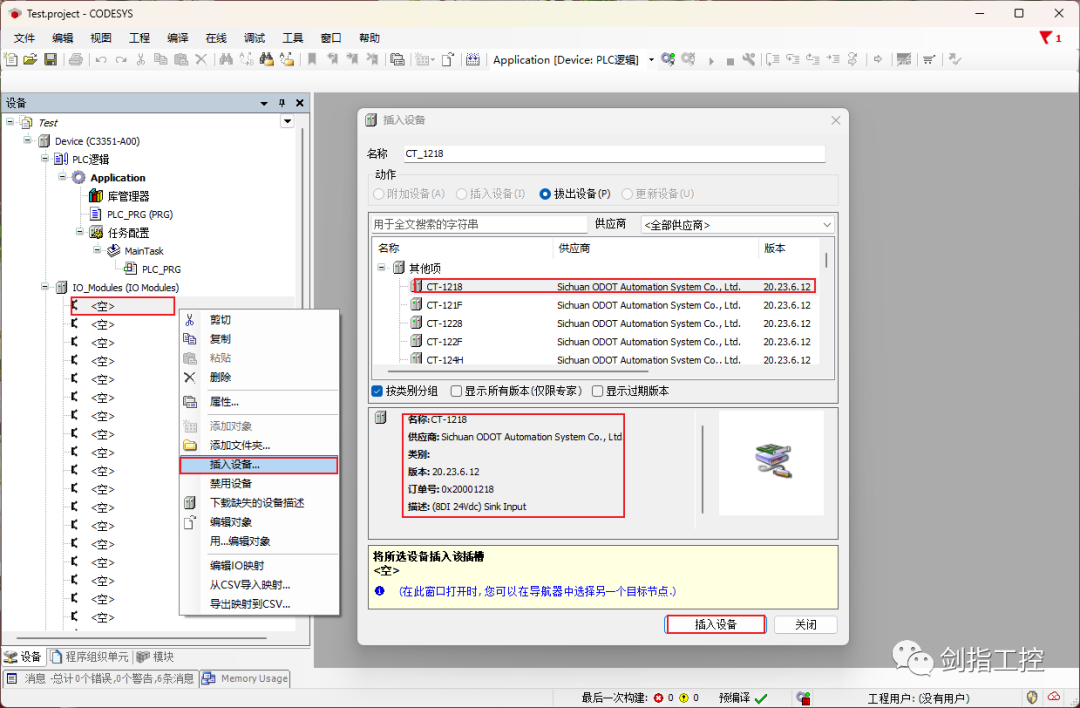Screen dimensions: 1080x708
Task: Click the shopping cart store icon
Action: click(928, 60)
